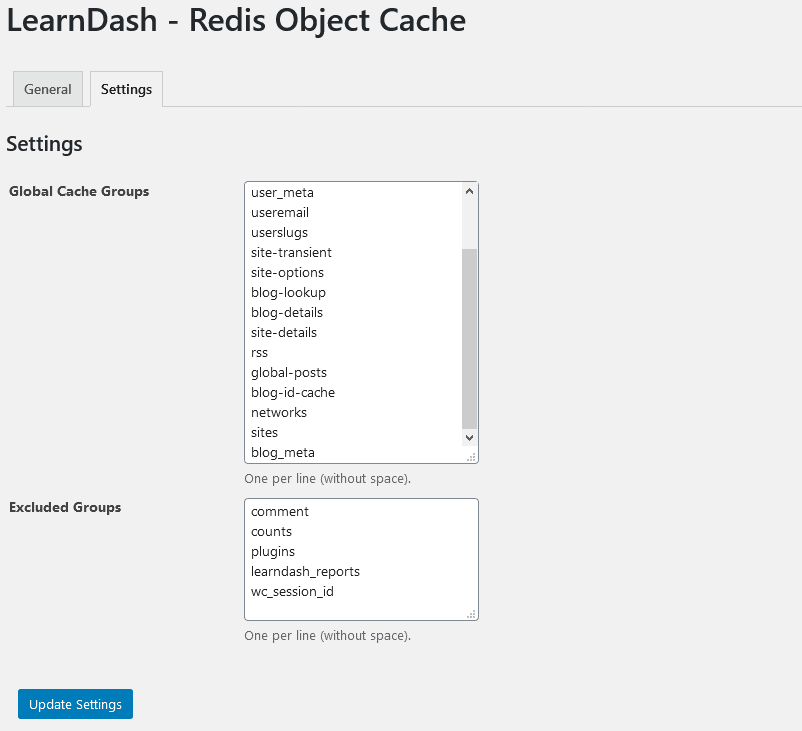Click the 'rss' line
Image resolution: width=802 pixels, height=731 pixels.
pyautogui.click(x=259, y=353)
